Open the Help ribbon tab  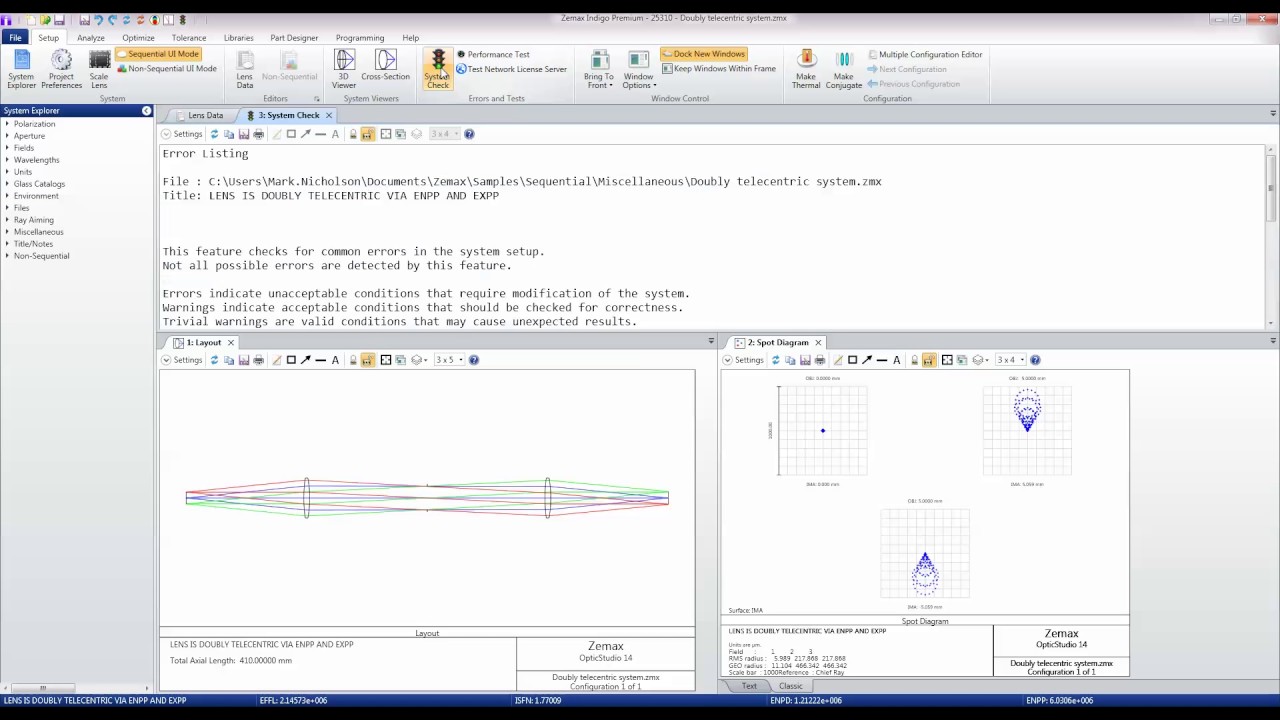pyautogui.click(x=411, y=38)
